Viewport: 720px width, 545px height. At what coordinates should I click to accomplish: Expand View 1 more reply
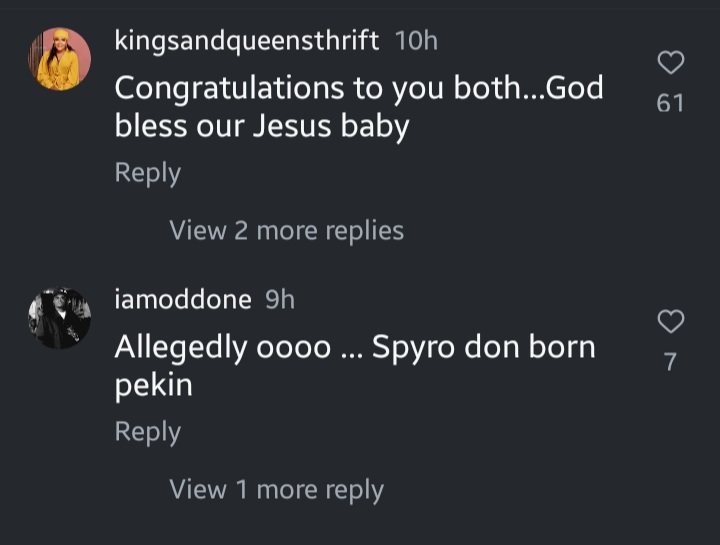pyautogui.click(x=276, y=489)
